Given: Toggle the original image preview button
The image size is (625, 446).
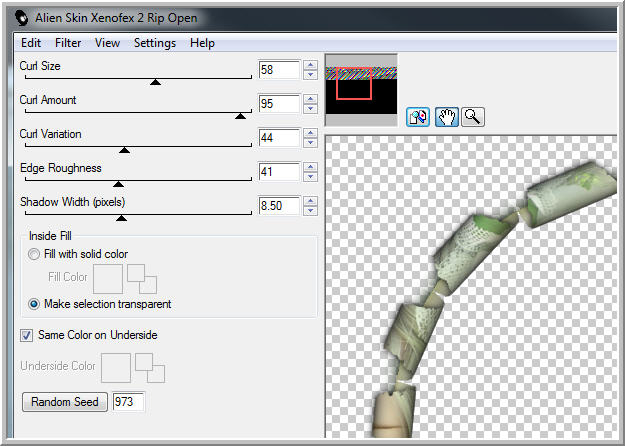Looking at the screenshot, I should (418, 117).
